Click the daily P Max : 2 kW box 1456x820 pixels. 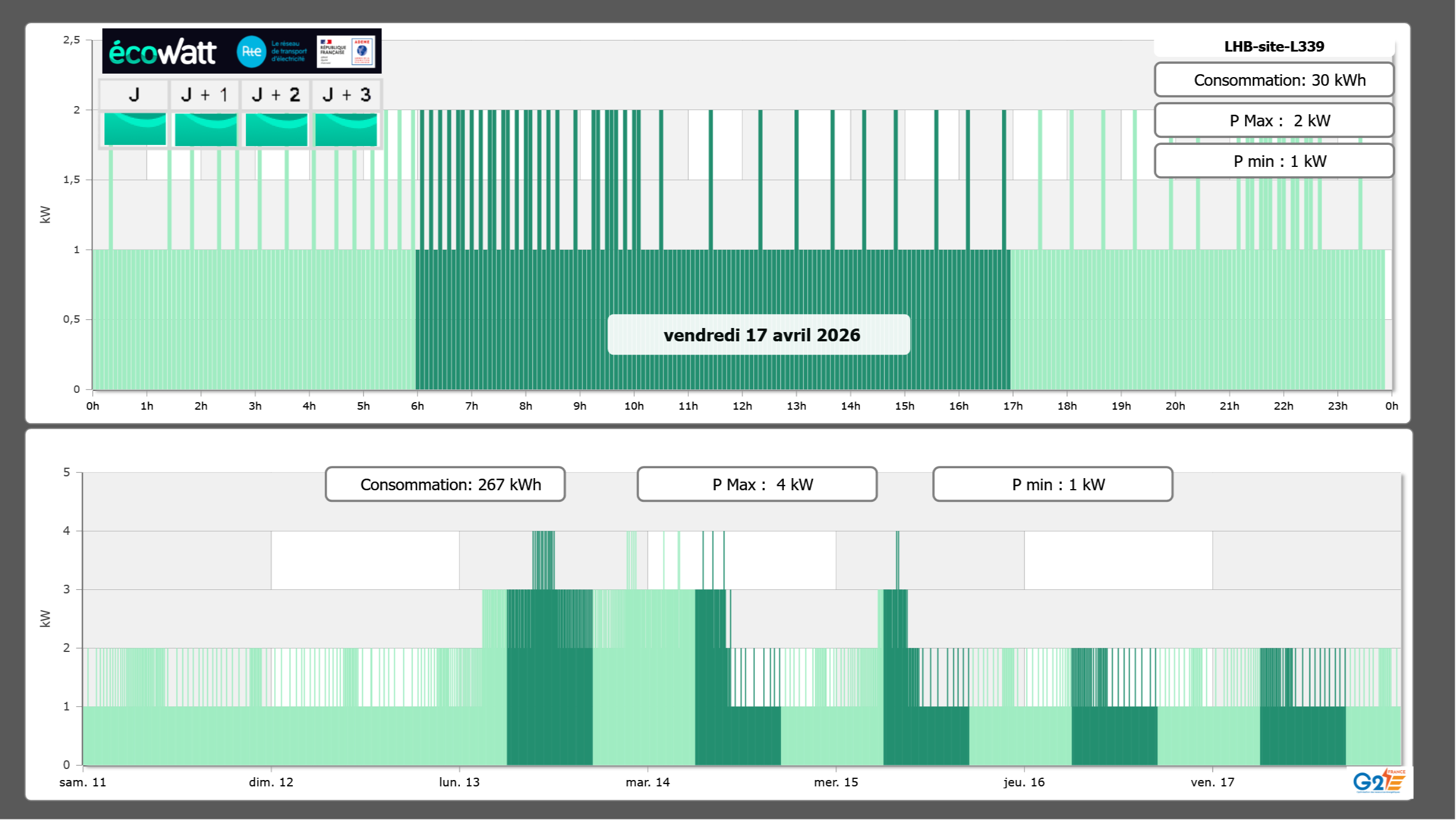[1273, 121]
